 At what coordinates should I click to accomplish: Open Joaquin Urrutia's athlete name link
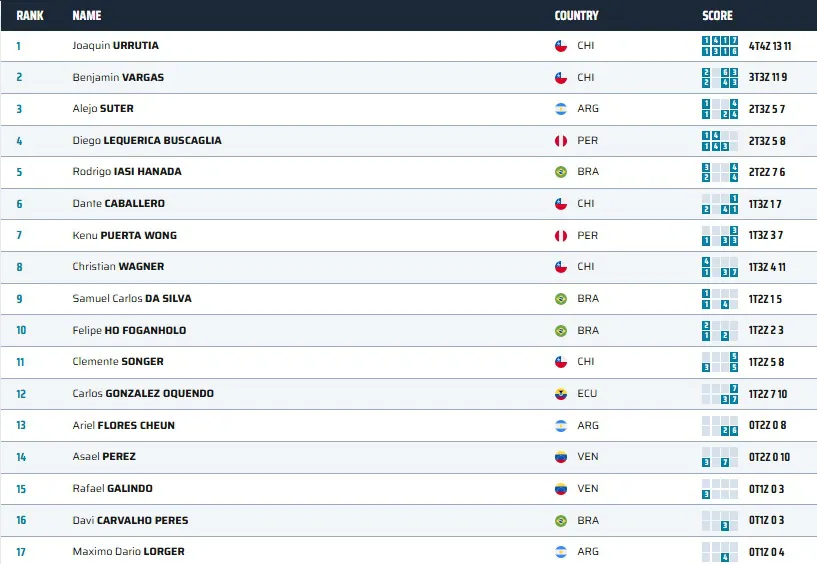[x=115, y=46]
